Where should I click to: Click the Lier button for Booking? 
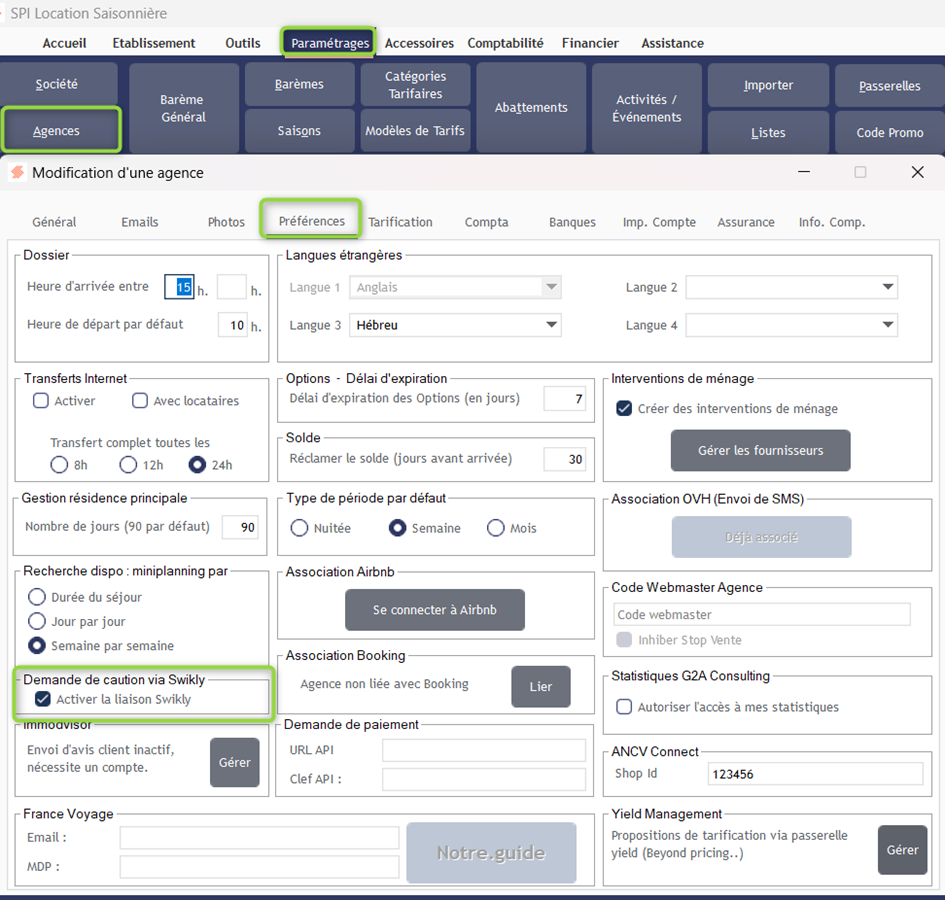540,686
